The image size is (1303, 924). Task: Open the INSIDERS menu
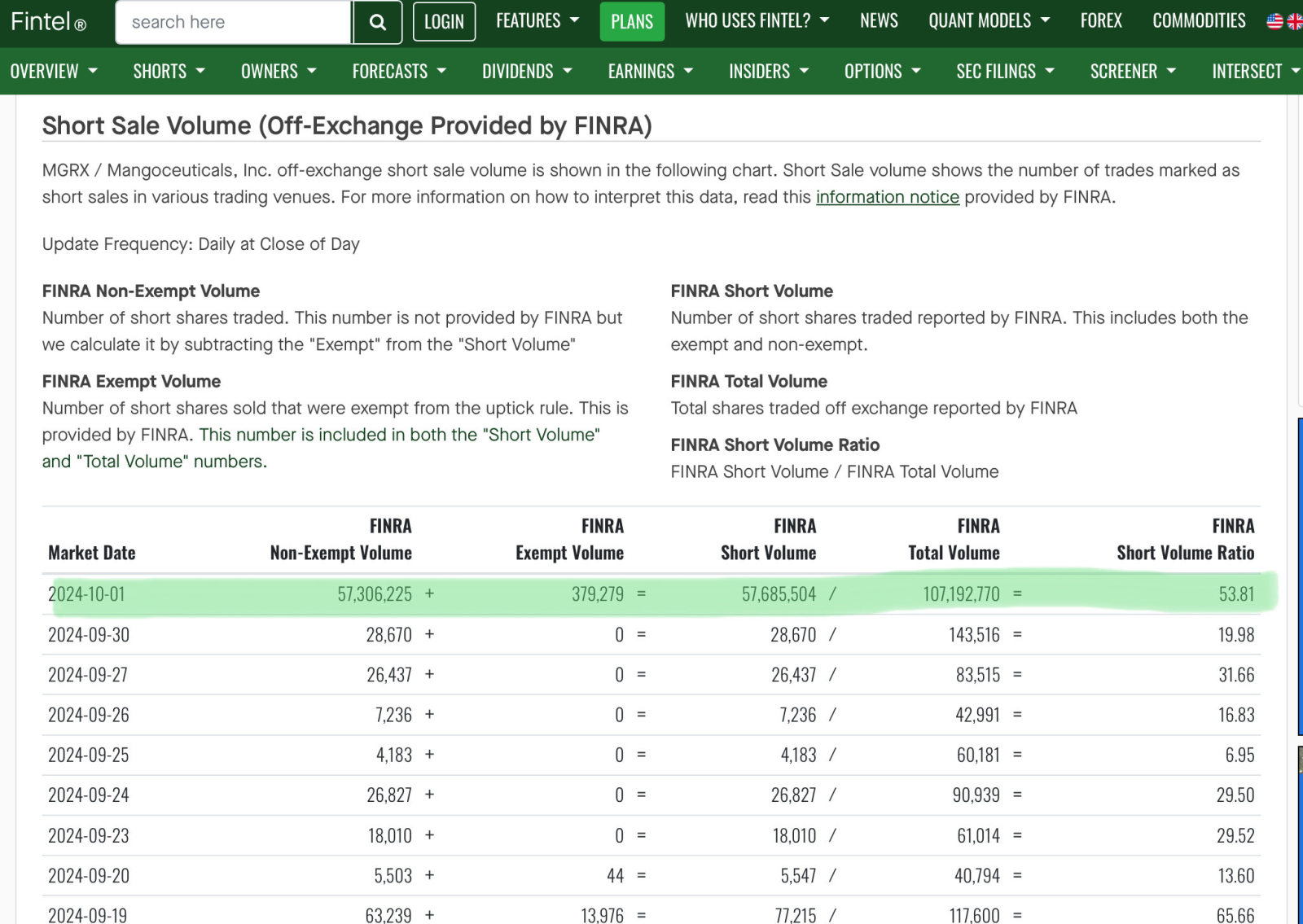click(769, 71)
